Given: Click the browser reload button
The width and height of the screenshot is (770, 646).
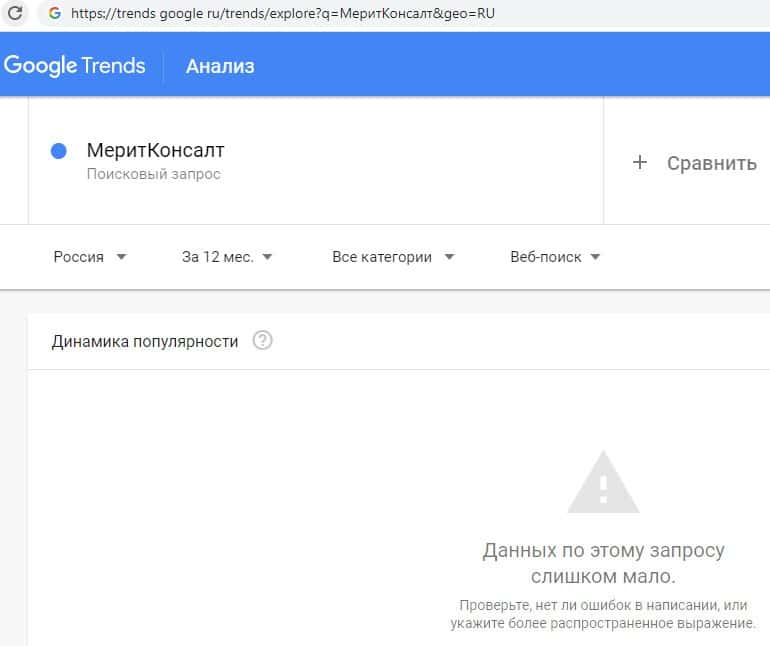Looking at the screenshot, I should pos(15,14).
